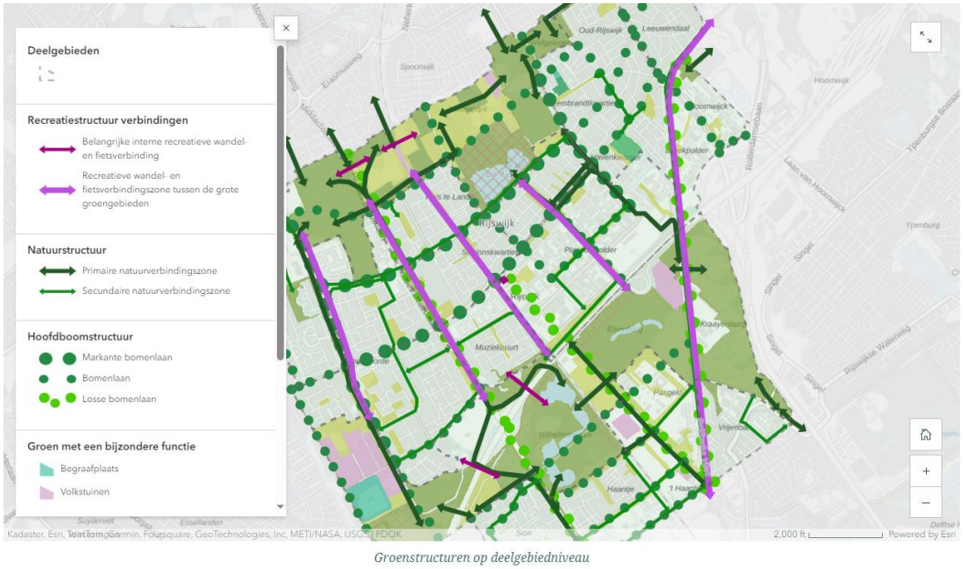This screenshot has width=964, height=569.
Task: Click the Deelgebieden dashed outline symbol
Action: click(x=46, y=74)
